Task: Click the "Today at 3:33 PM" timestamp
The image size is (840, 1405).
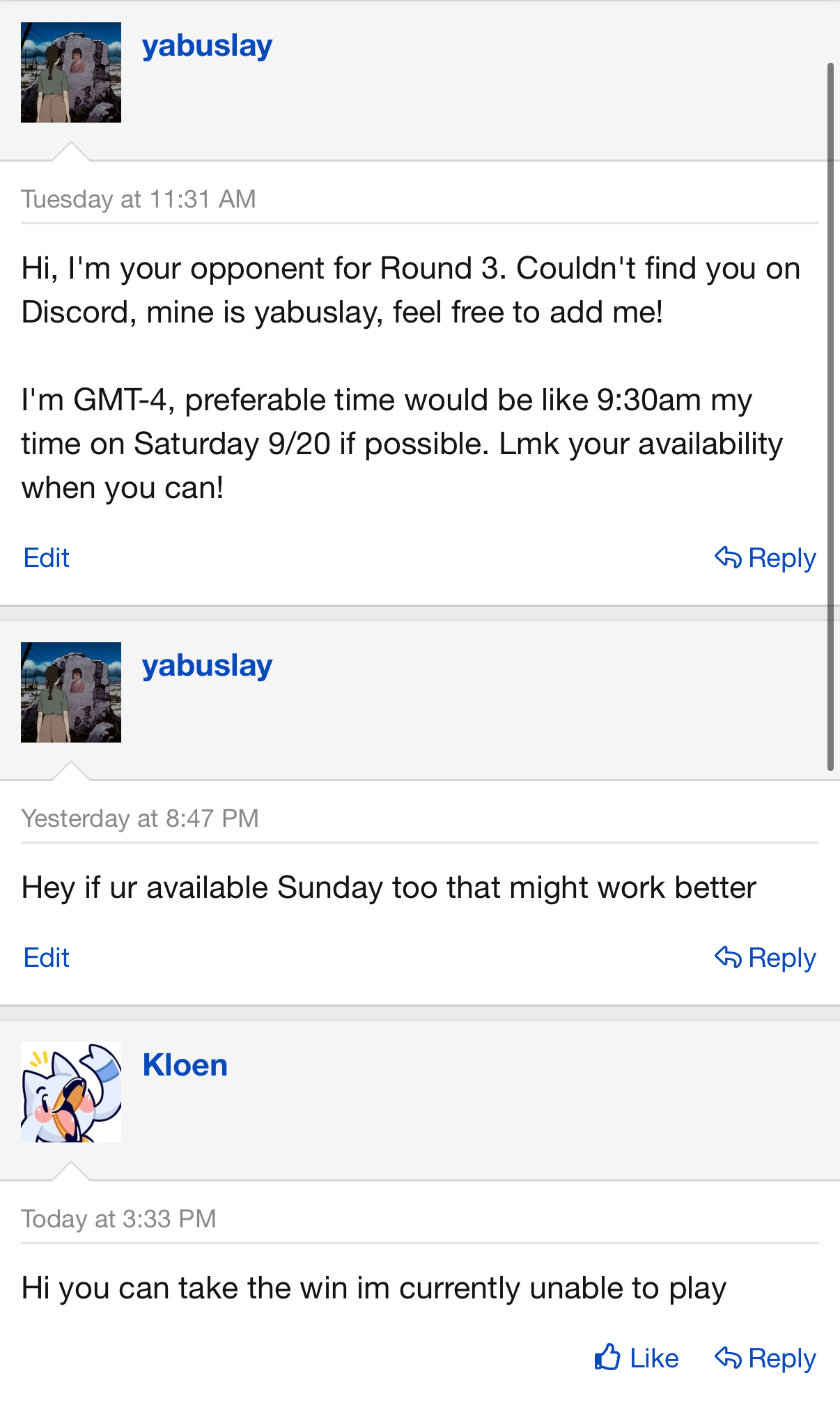Action: (119, 1219)
